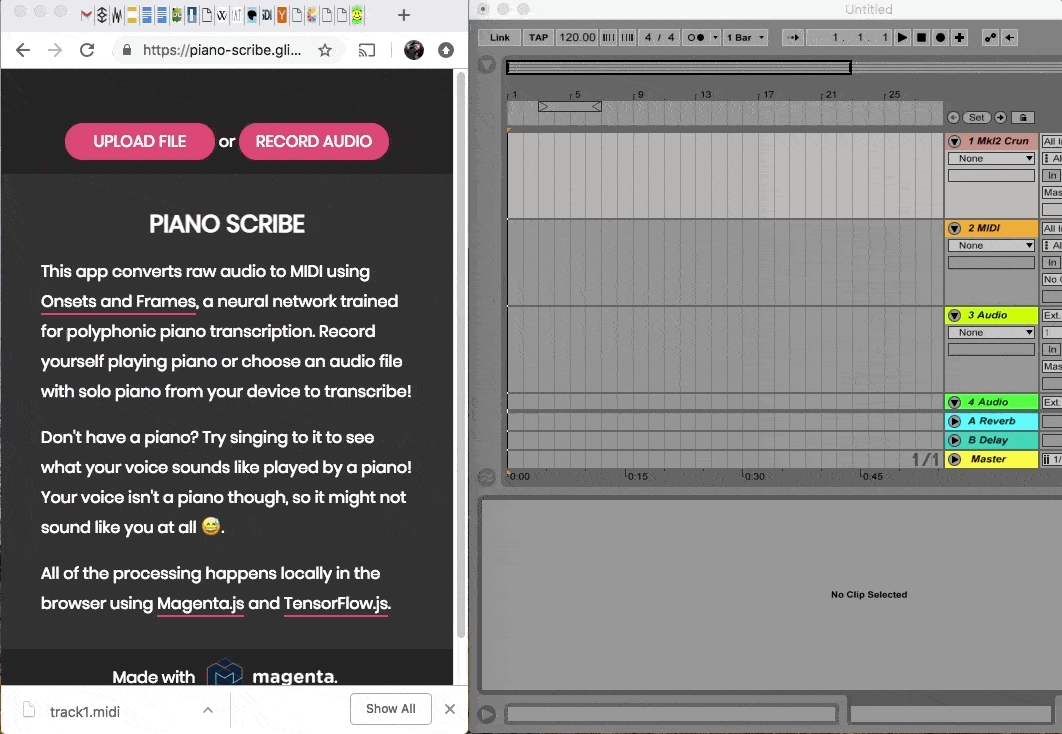Collapse the 2 MIDI track
1062x734 pixels.
(954, 228)
